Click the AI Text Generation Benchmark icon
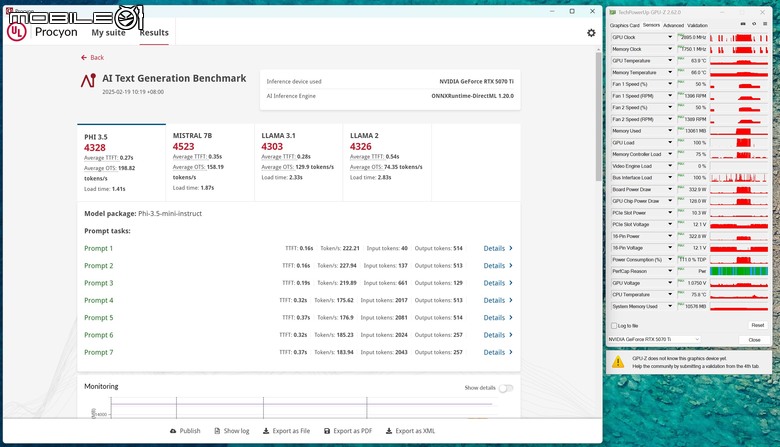 (x=89, y=80)
